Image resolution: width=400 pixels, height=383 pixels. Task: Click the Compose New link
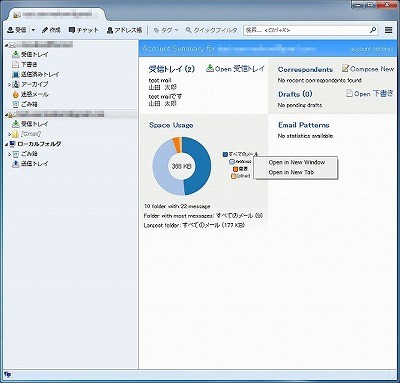[x=368, y=69]
